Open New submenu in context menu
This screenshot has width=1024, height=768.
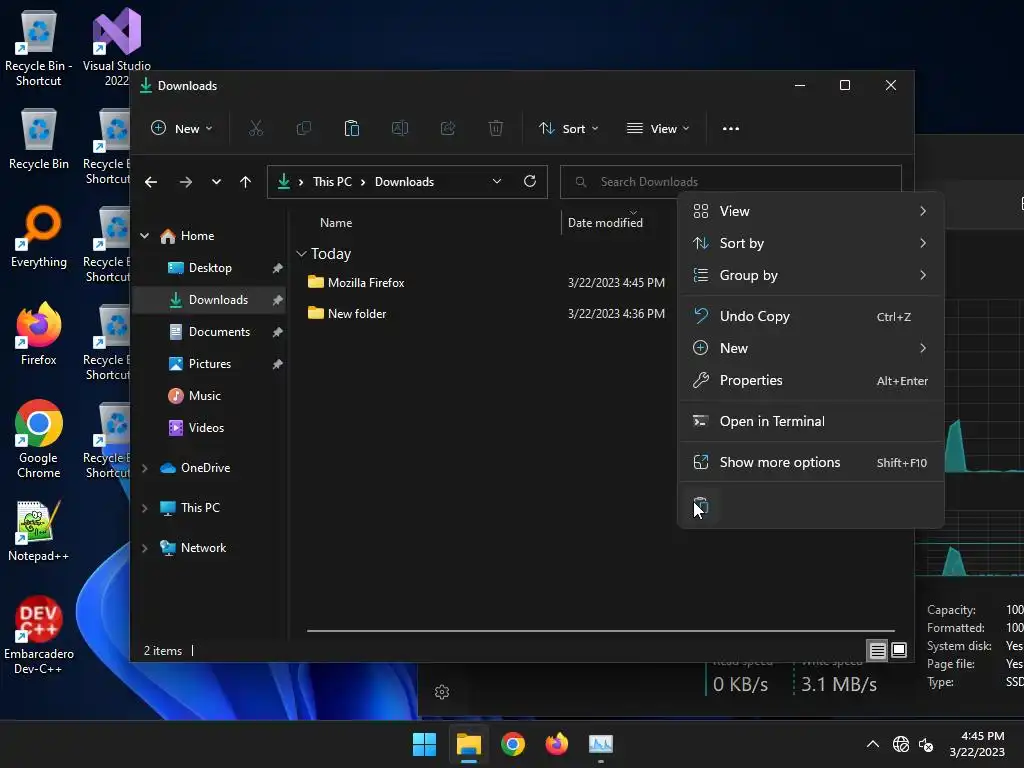tap(810, 348)
